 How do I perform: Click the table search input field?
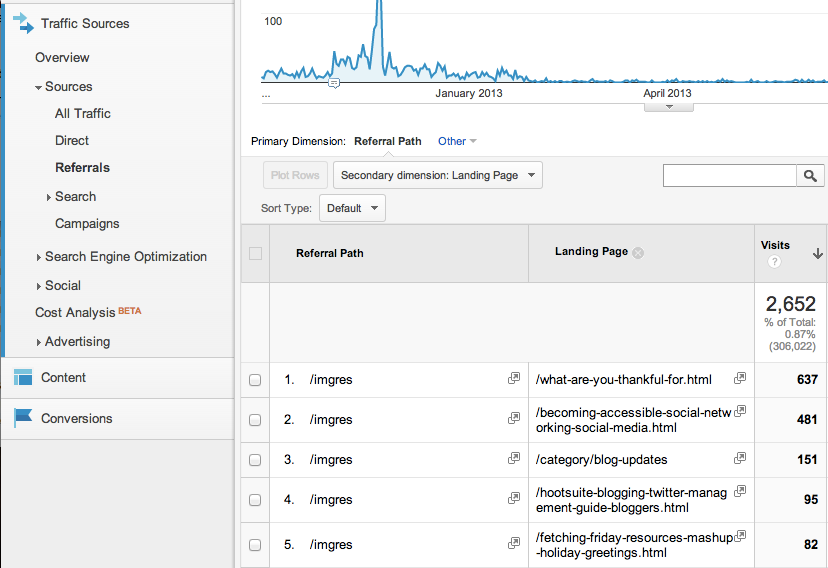click(730, 176)
